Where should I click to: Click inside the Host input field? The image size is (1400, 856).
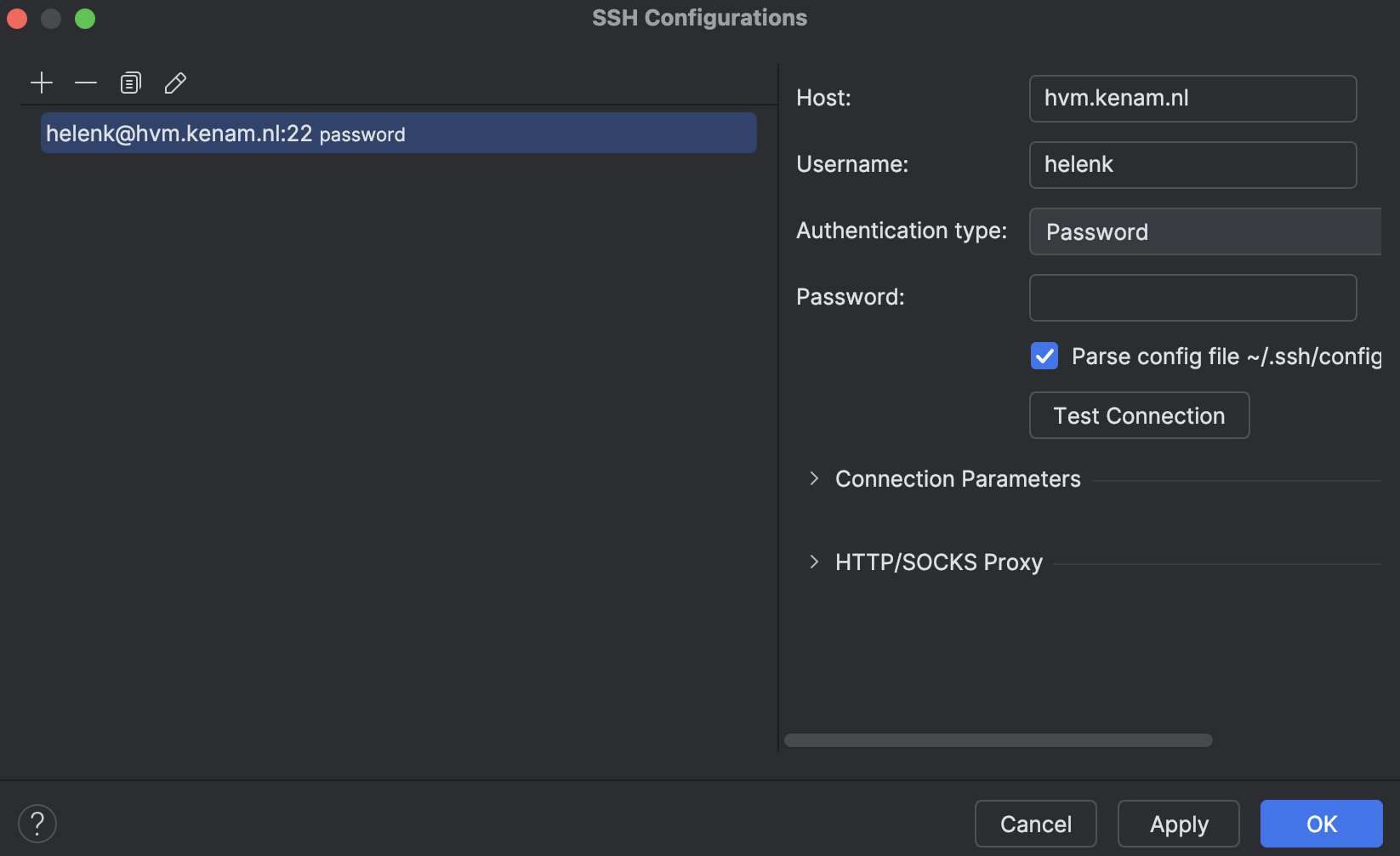(1192, 98)
